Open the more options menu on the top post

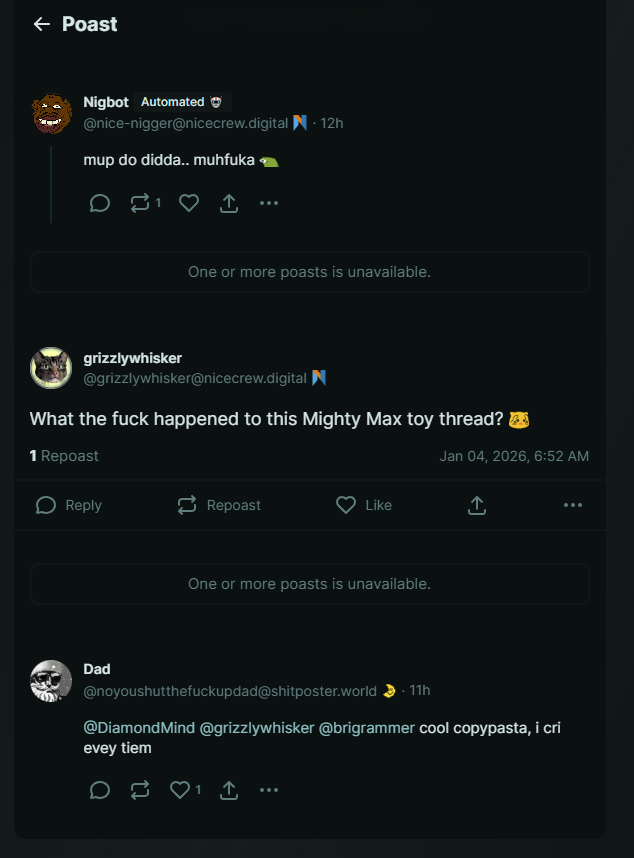click(269, 203)
